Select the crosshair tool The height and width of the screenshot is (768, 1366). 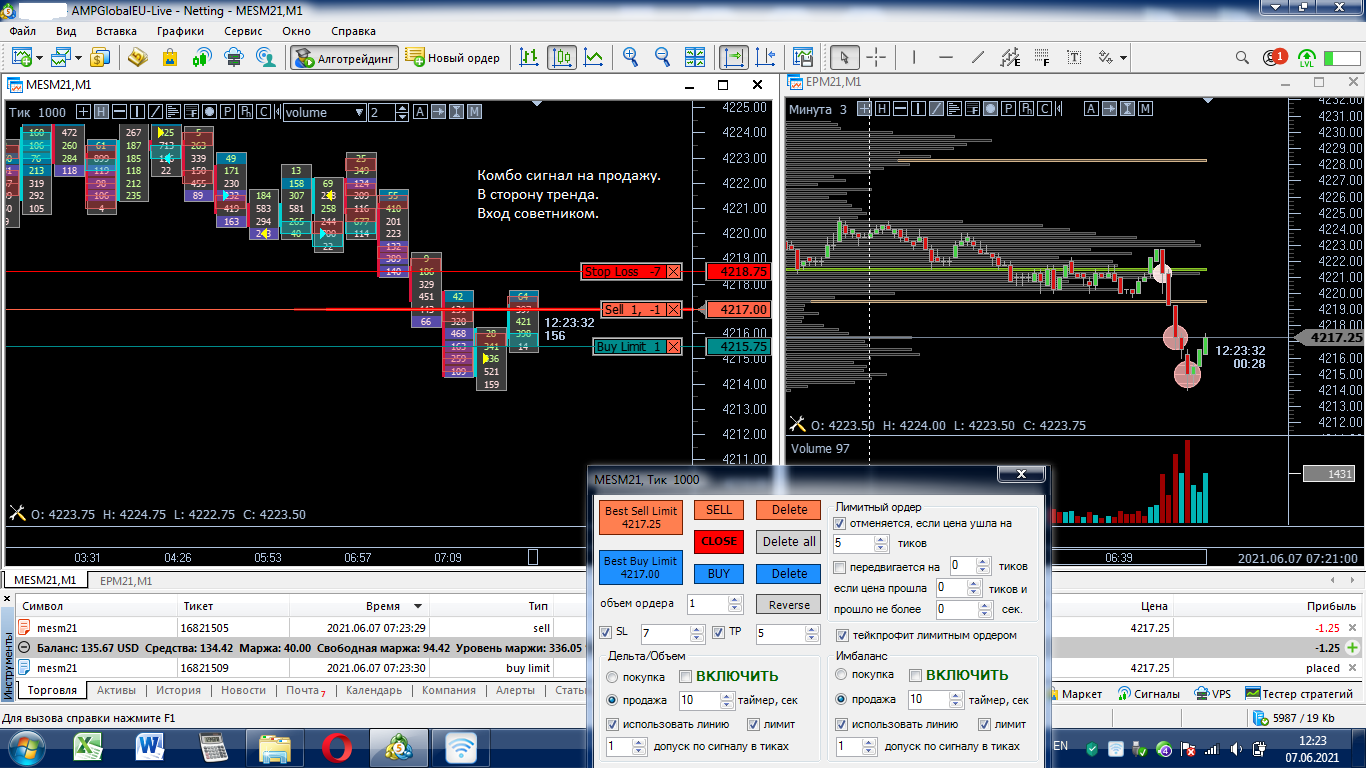(x=876, y=58)
